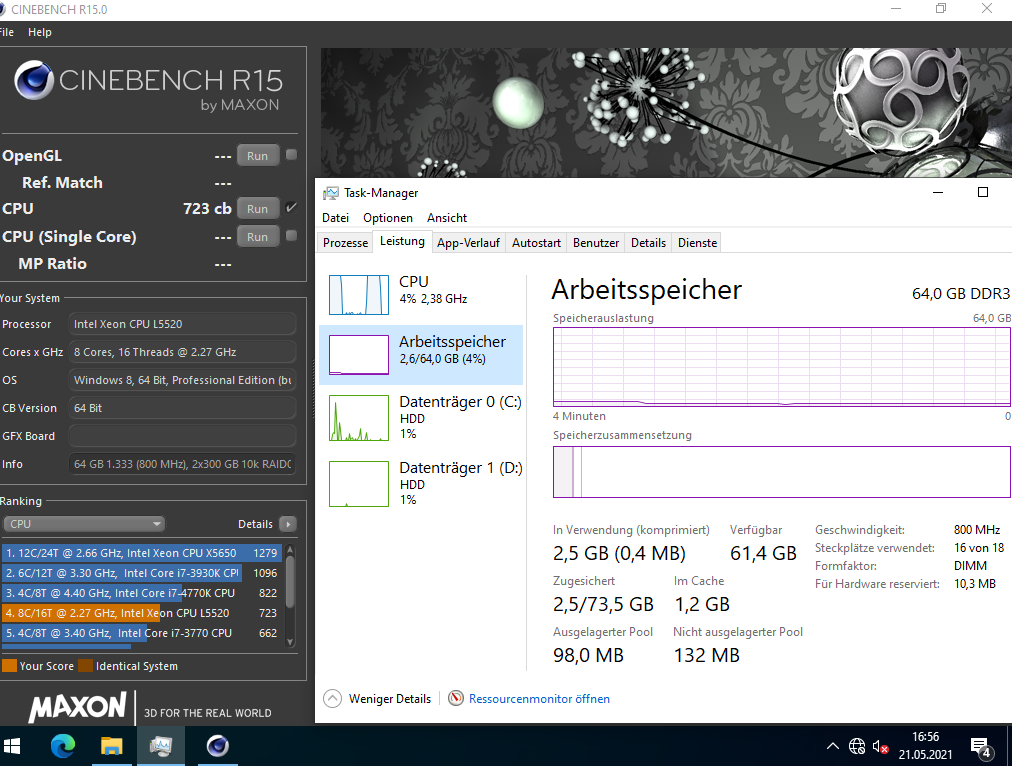The width and height of the screenshot is (1012, 766).
Task: Toggle CPU test checkbox
Action: (x=292, y=208)
